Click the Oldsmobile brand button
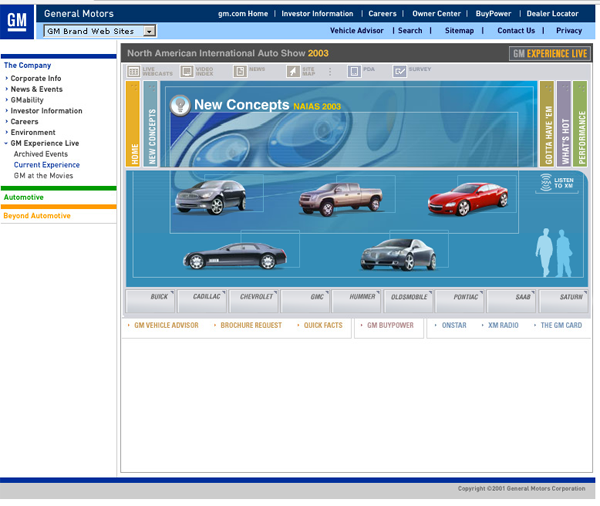 pos(408,301)
